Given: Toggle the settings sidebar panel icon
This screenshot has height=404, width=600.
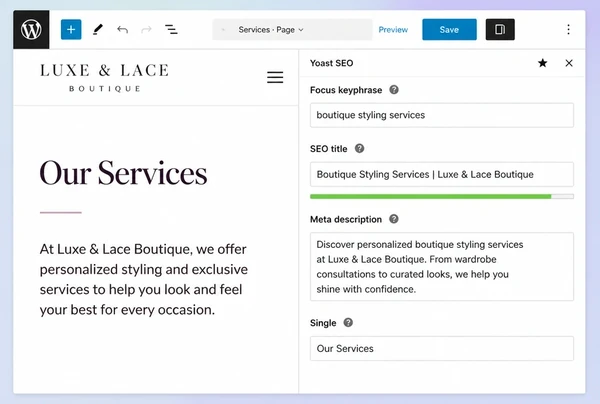Looking at the screenshot, I should 500,29.
